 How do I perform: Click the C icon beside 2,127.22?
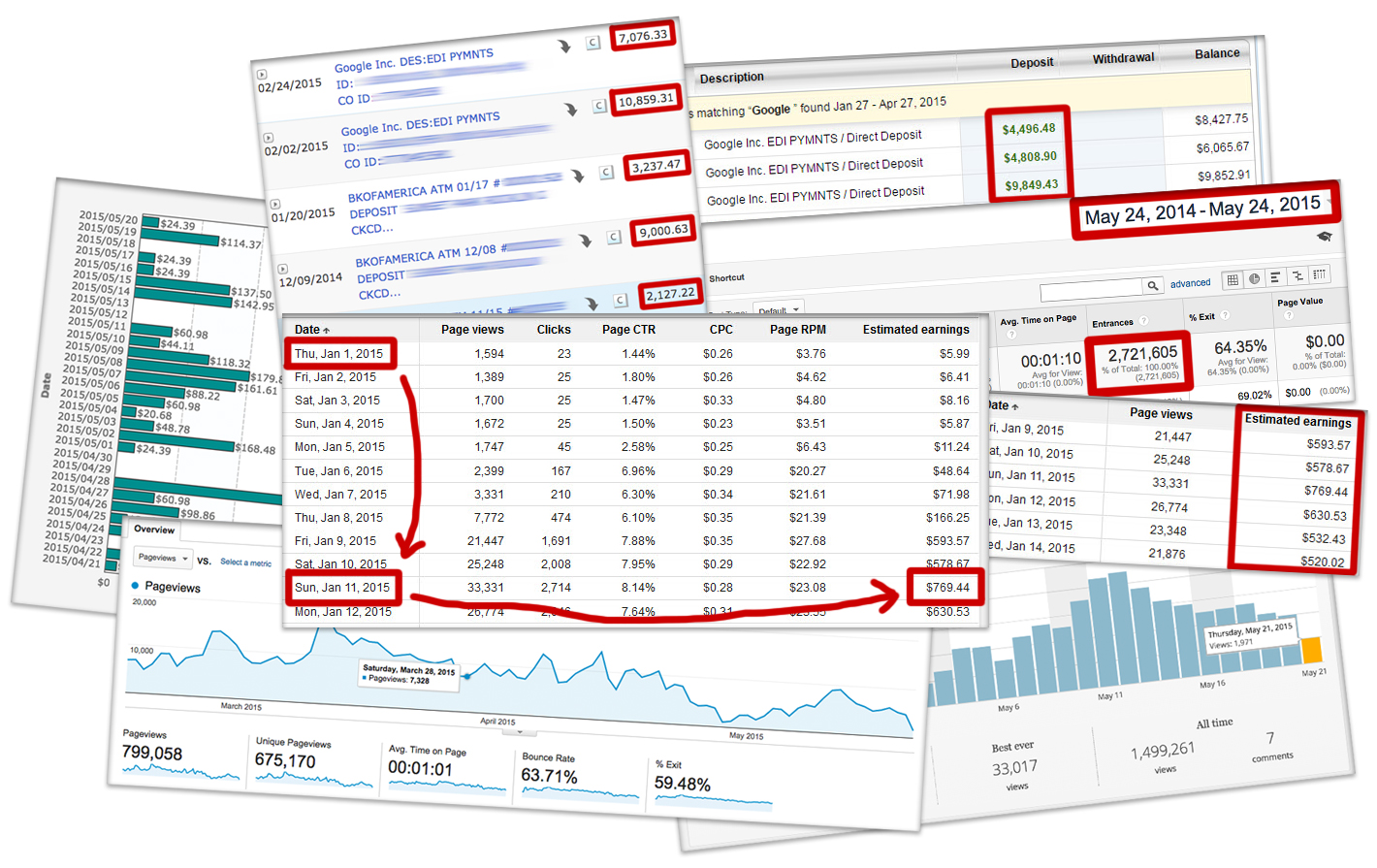(x=621, y=300)
